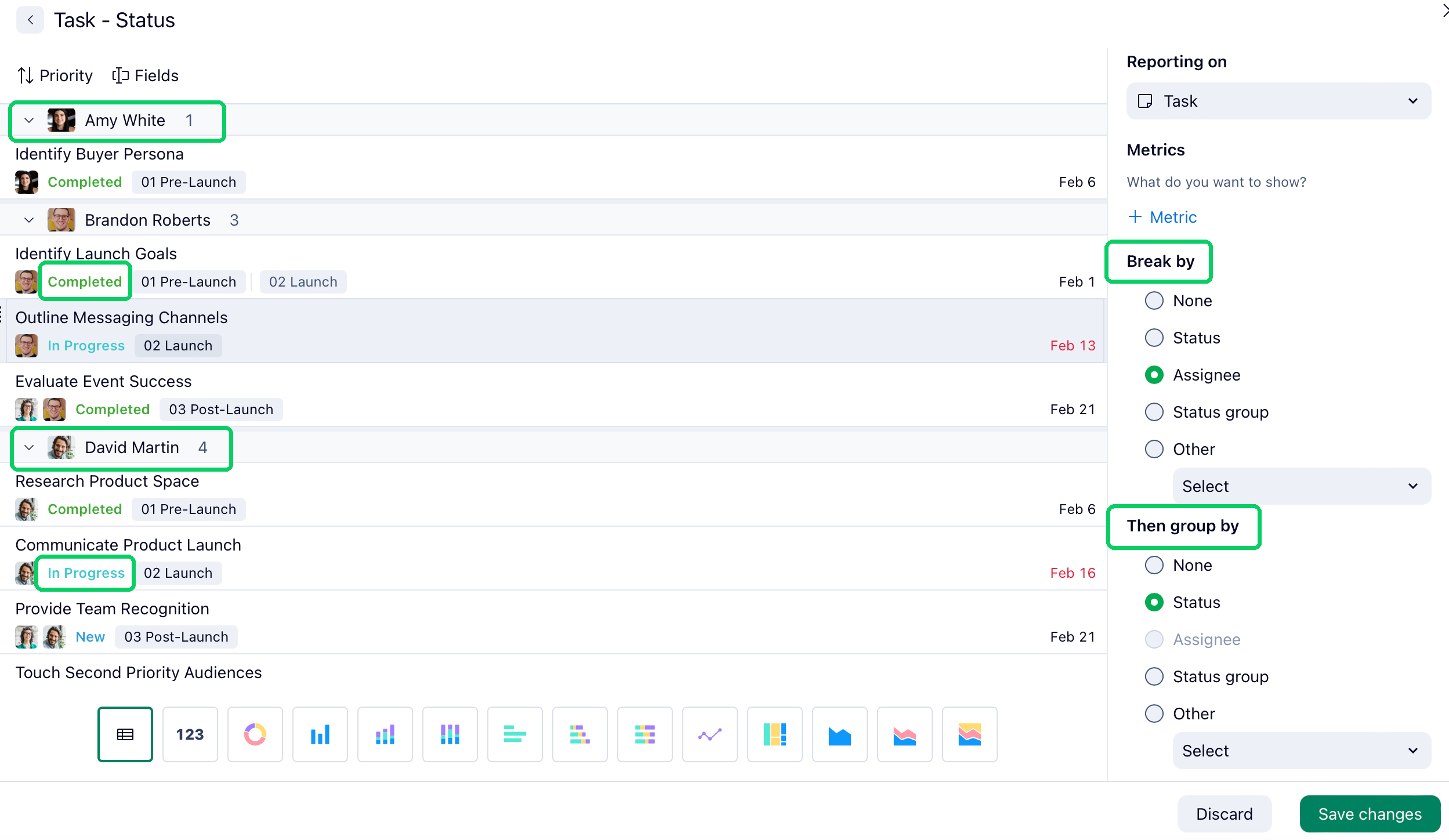
Task: Choose the column chart type
Action: (320, 734)
